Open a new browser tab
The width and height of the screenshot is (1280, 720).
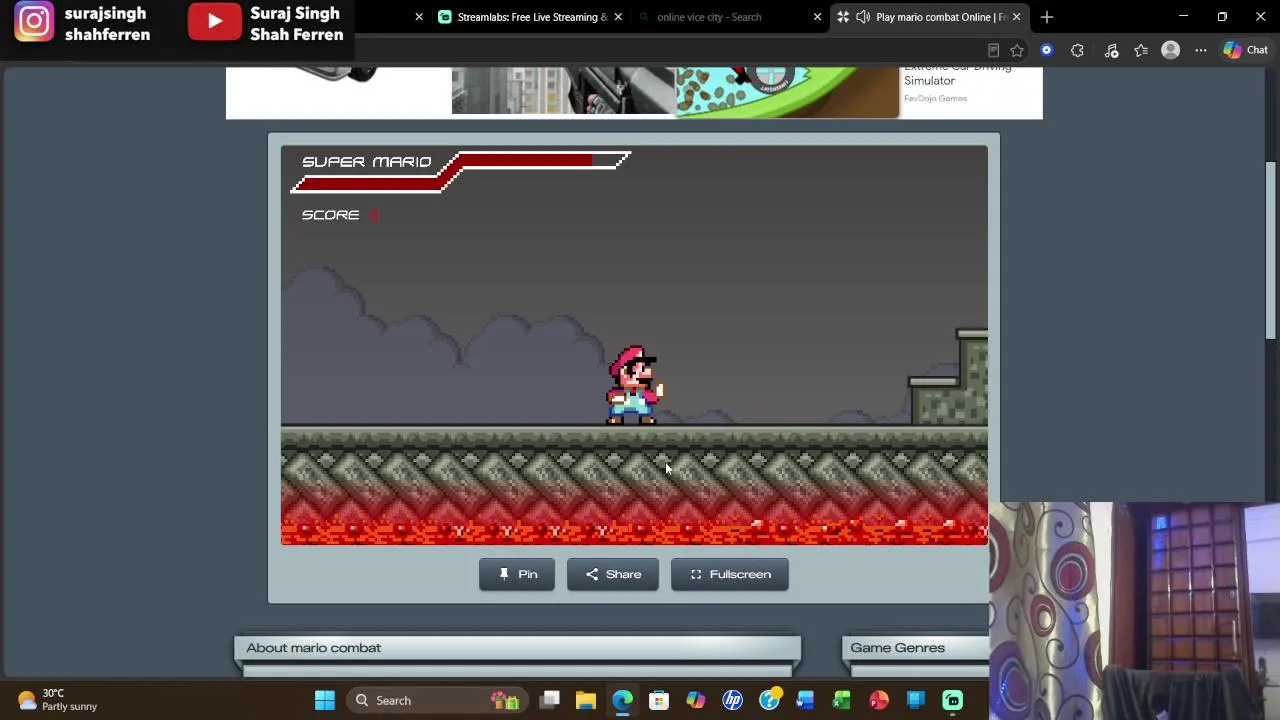point(1047,17)
